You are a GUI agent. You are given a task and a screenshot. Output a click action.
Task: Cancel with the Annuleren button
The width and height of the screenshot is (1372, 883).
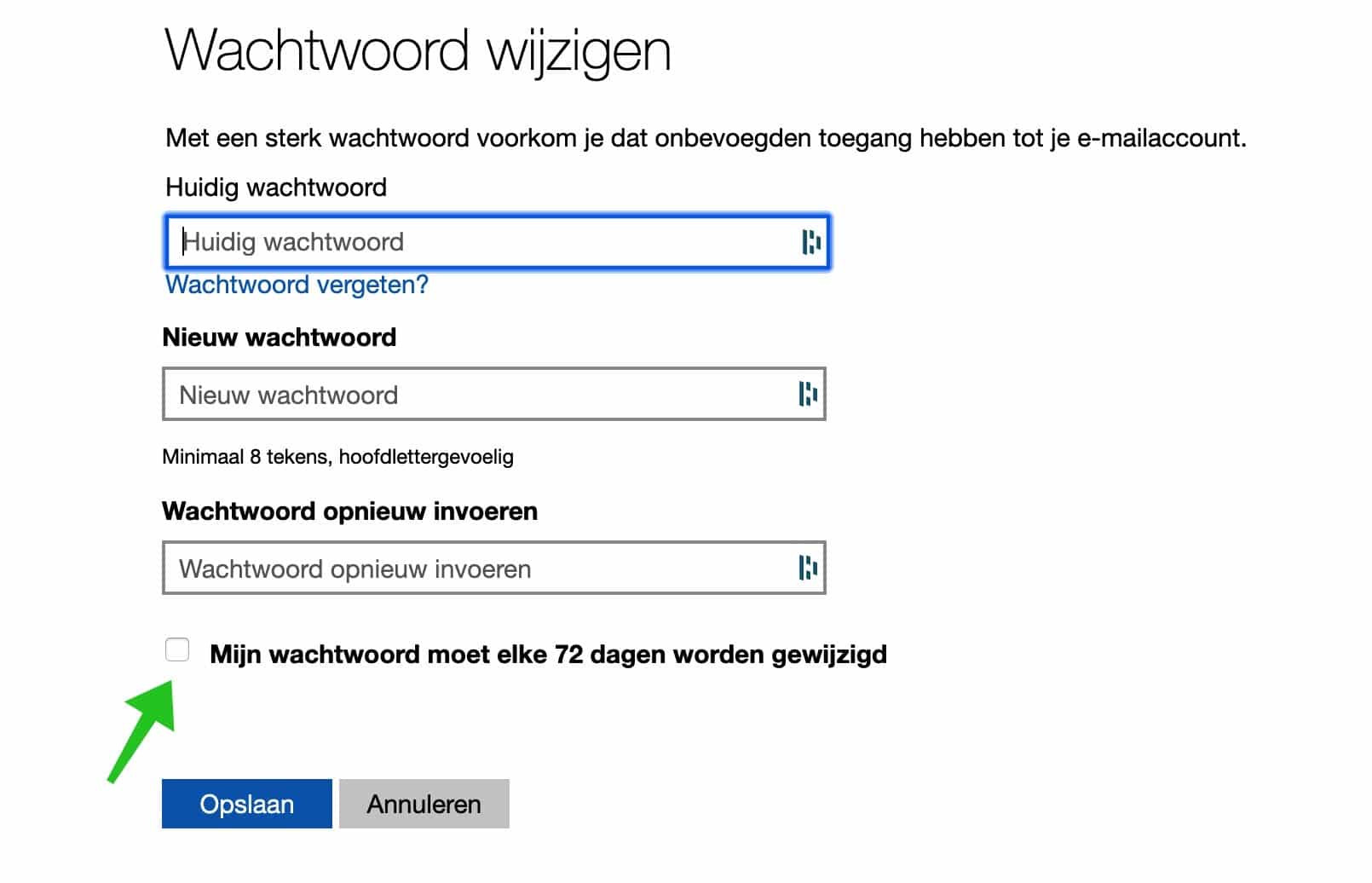coord(424,804)
